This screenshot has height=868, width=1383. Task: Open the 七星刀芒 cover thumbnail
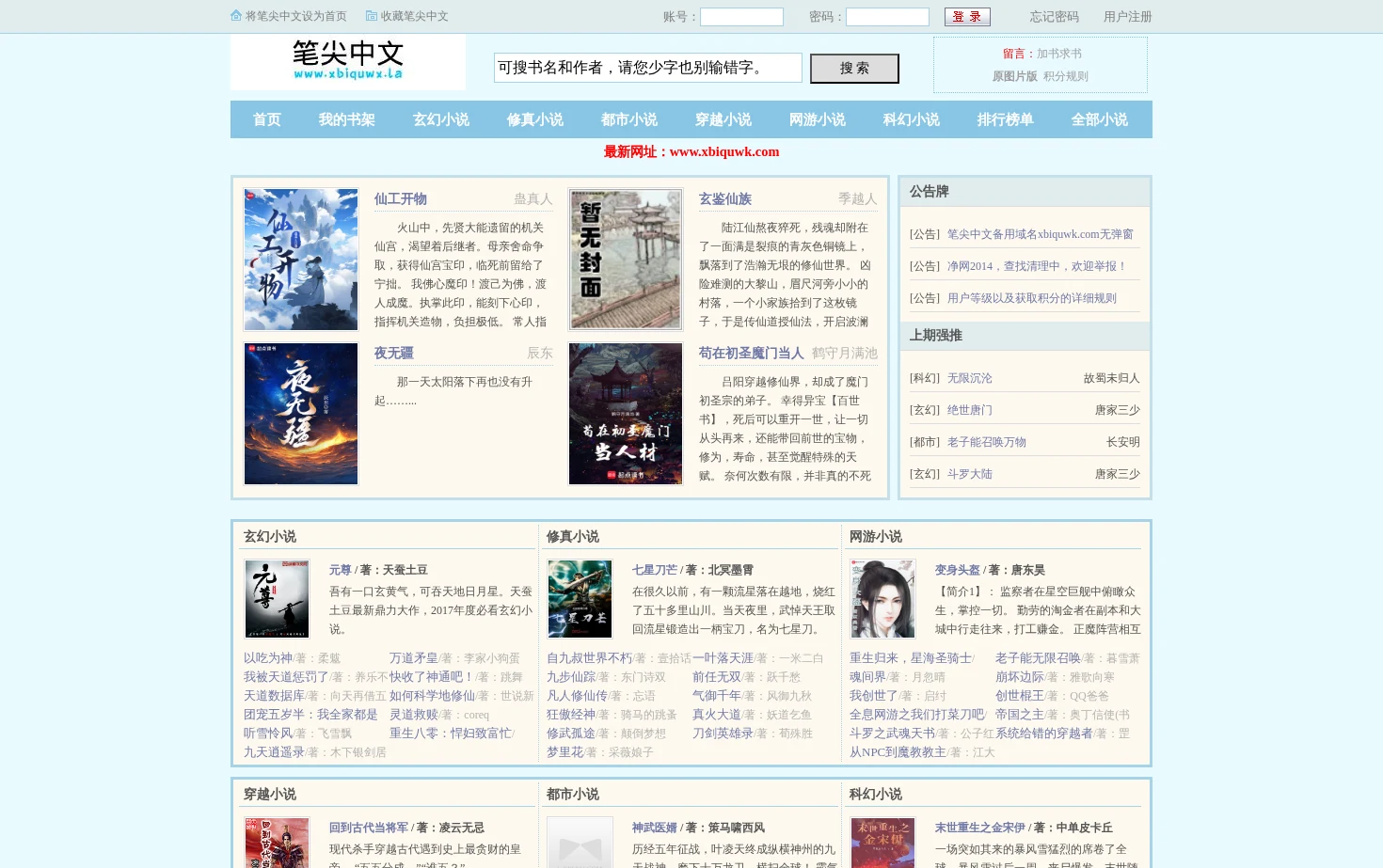tap(580, 599)
